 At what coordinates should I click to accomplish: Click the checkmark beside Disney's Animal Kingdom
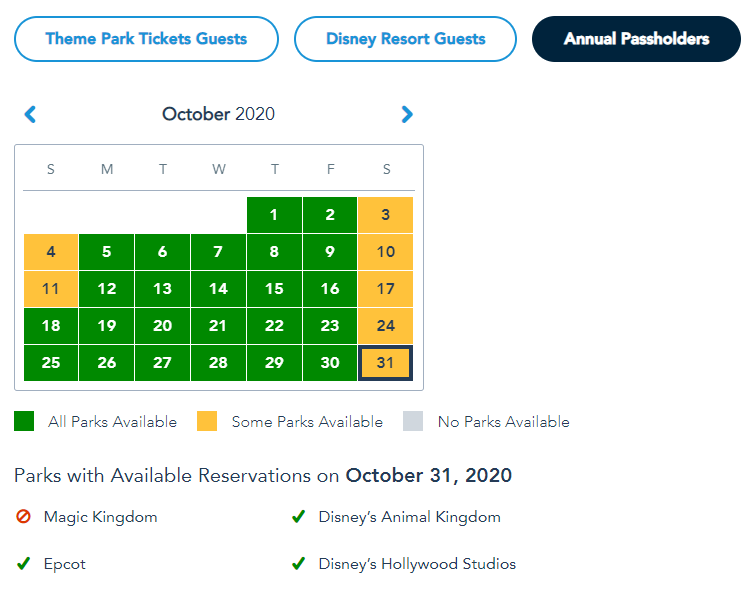pyautogui.click(x=298, y=517)
